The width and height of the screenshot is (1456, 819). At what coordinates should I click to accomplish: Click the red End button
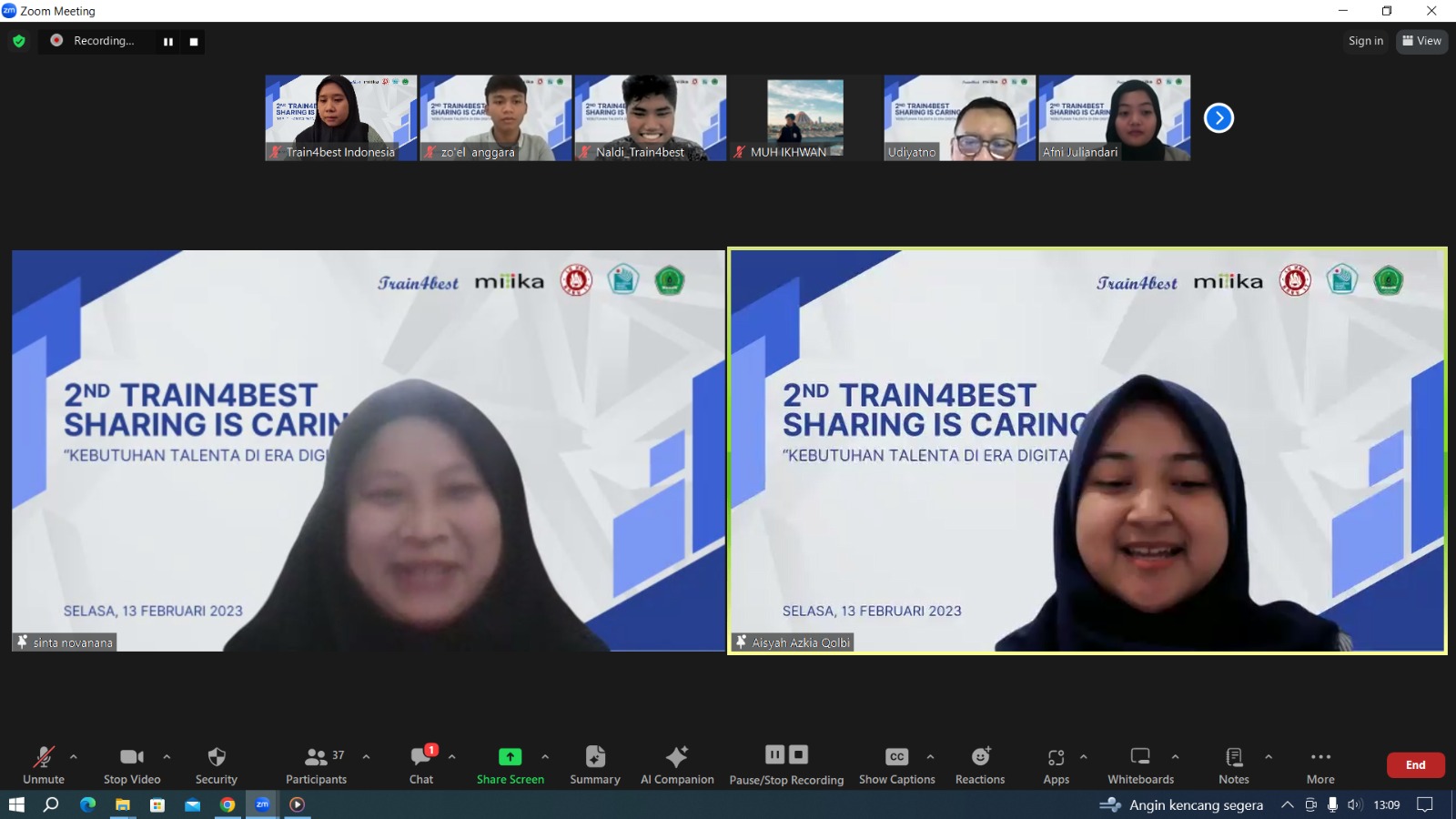(x=1415, y=765)
